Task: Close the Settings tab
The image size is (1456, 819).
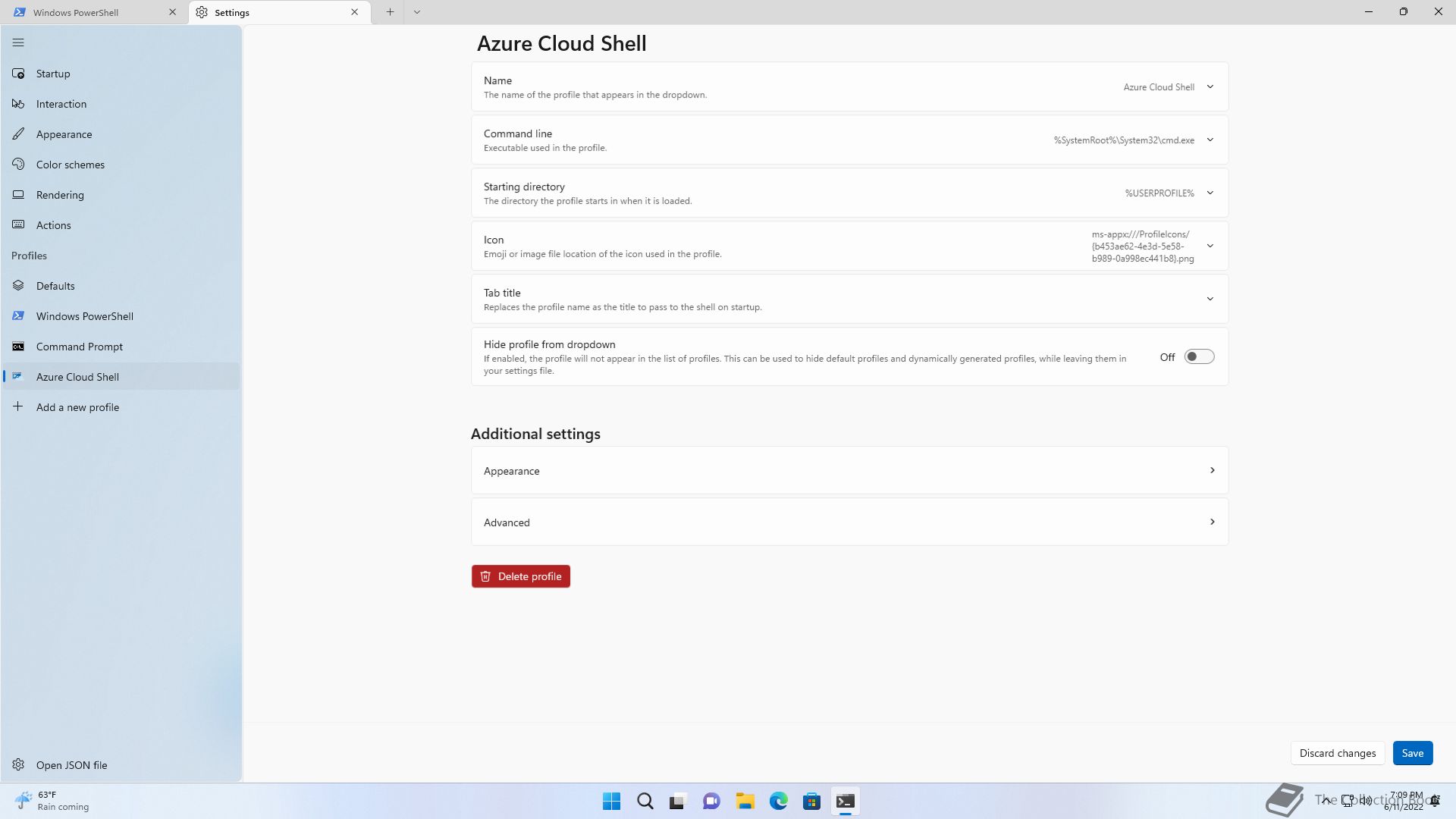Action: pos(354,12)
